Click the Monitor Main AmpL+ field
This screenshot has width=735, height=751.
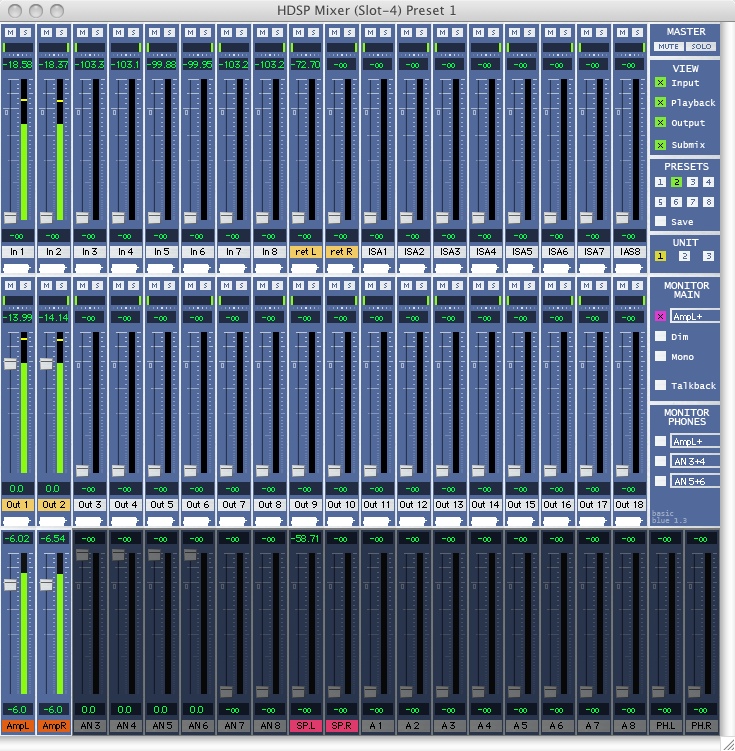pyautogui.click(x=695, y=316)
